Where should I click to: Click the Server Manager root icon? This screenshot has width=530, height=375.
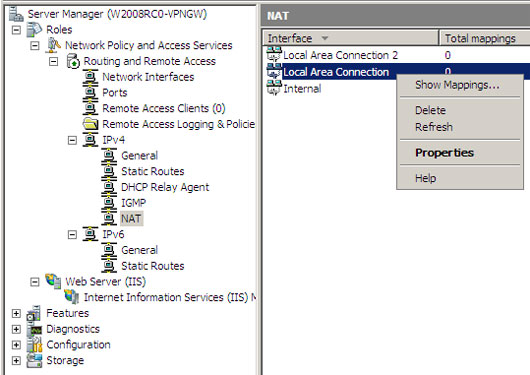click(16, 14)
